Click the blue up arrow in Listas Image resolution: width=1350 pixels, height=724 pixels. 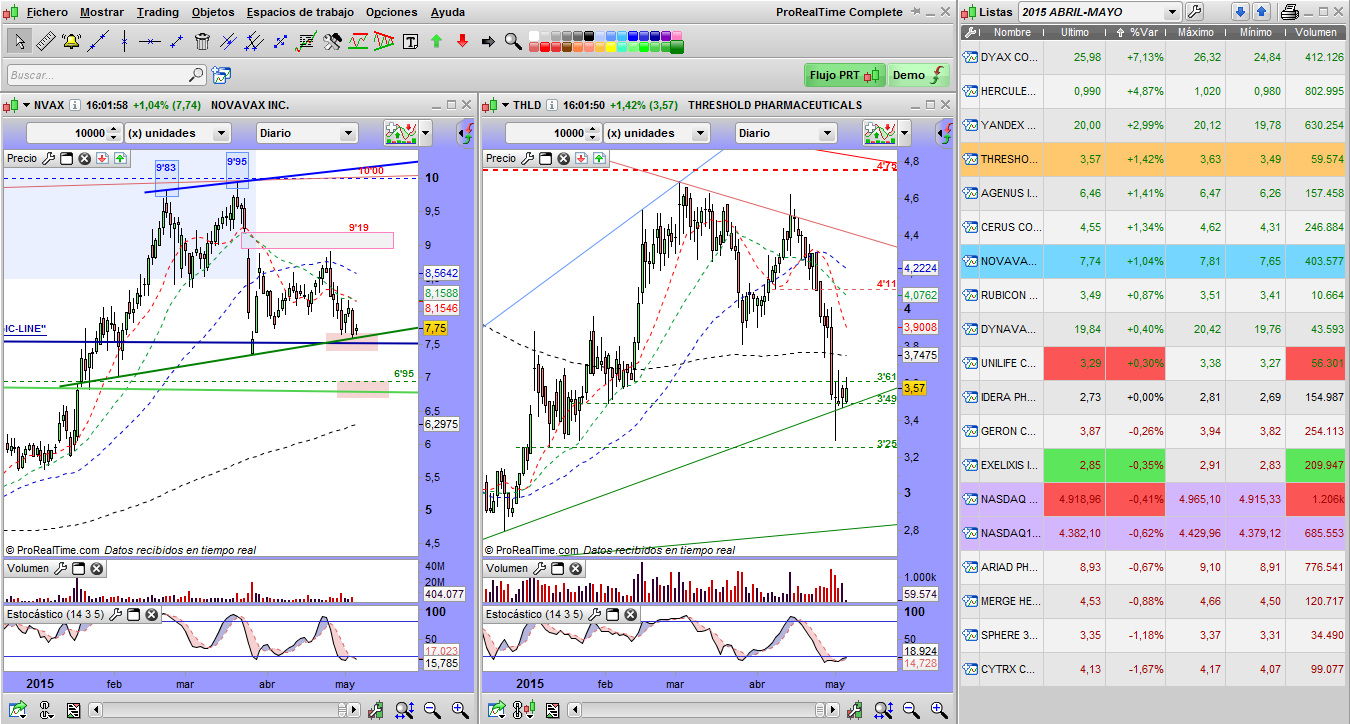pos(1261,12)
